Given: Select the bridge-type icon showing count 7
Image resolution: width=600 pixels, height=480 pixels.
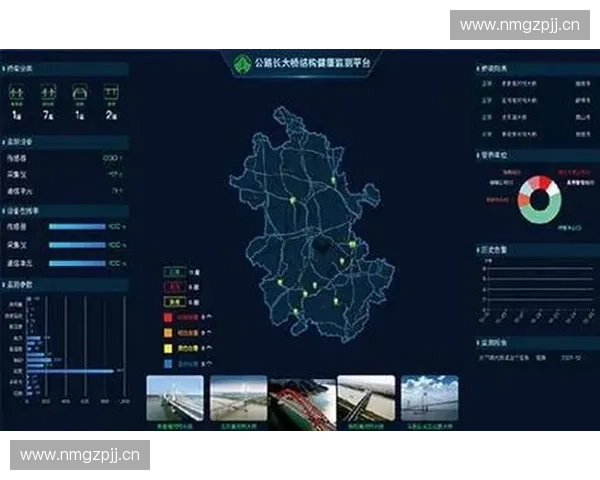Looking at the screenshot, I should tap(48, 93).
